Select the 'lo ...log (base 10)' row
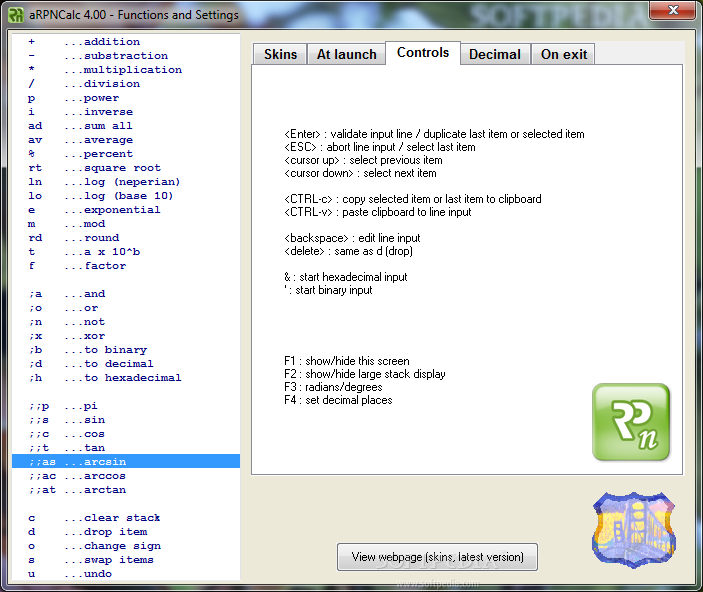This screenshot has height=592, width=703. (126, 196)
